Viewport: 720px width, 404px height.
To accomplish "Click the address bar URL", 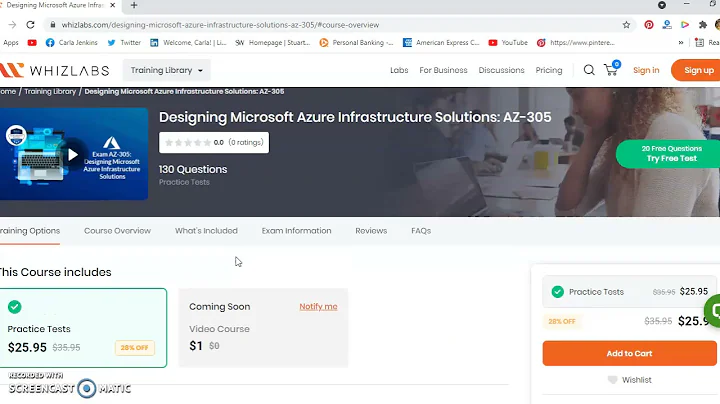I will point(220,25).
